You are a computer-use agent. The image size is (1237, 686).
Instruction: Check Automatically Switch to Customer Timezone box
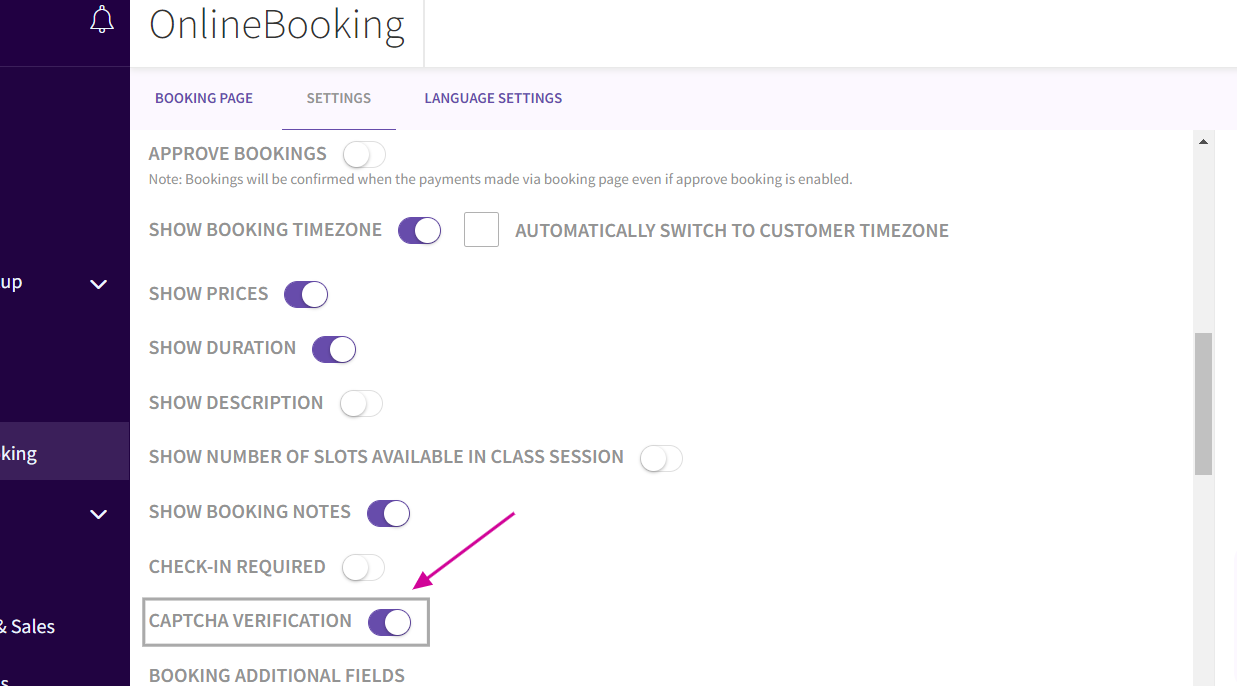481,230
